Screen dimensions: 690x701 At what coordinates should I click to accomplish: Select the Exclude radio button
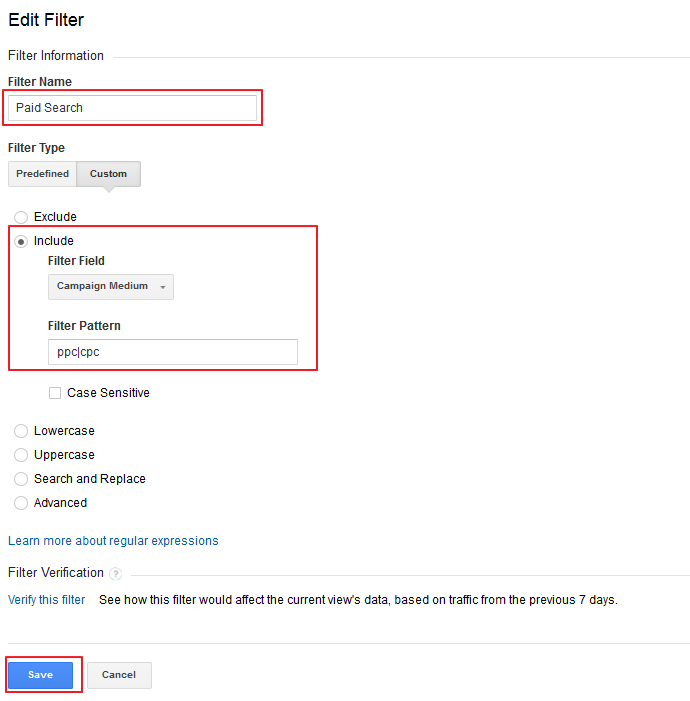pos(21,217)
